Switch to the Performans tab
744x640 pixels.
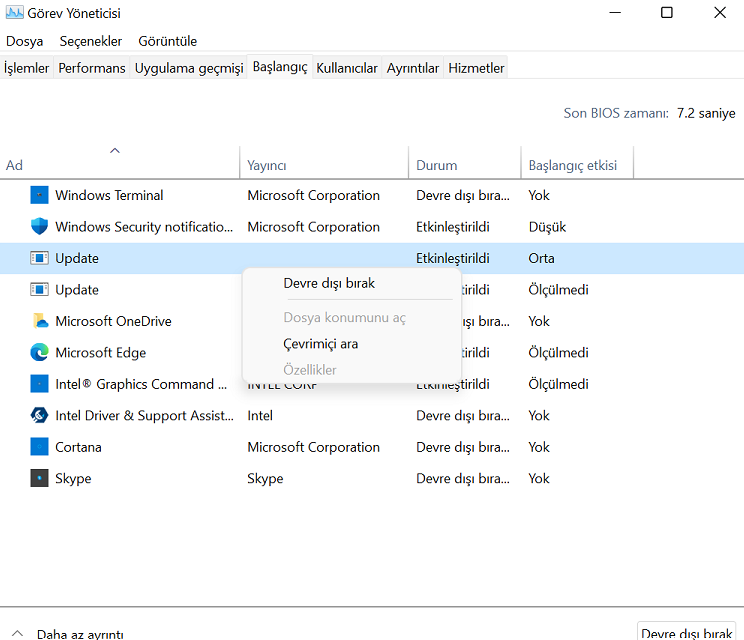pos(92,68)
